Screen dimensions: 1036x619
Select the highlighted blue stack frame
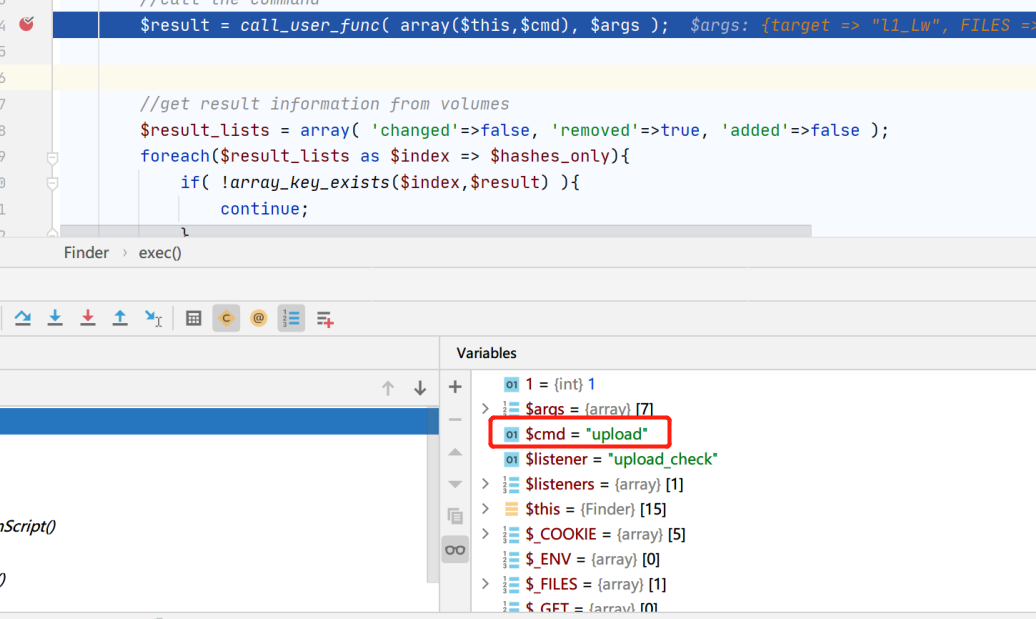(219, 421)
